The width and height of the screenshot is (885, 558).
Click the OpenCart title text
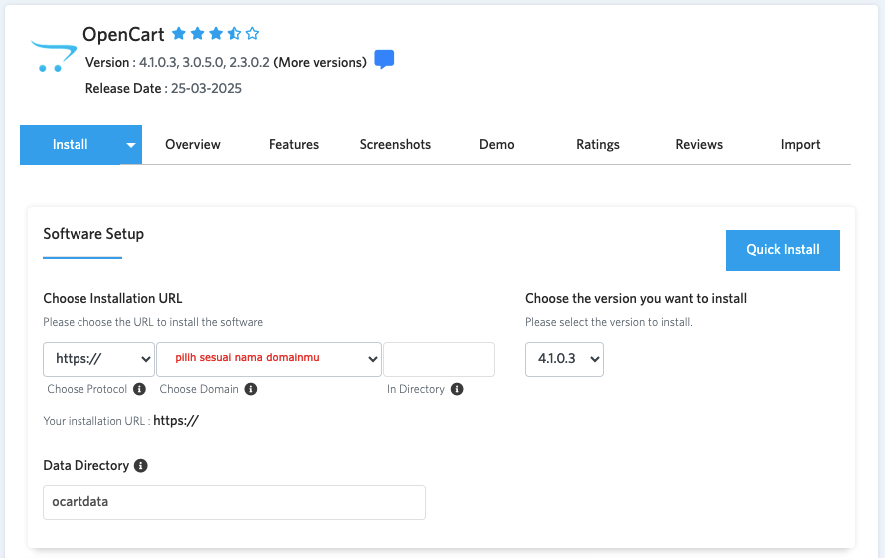pyautogui.click(x=123, y=34)
